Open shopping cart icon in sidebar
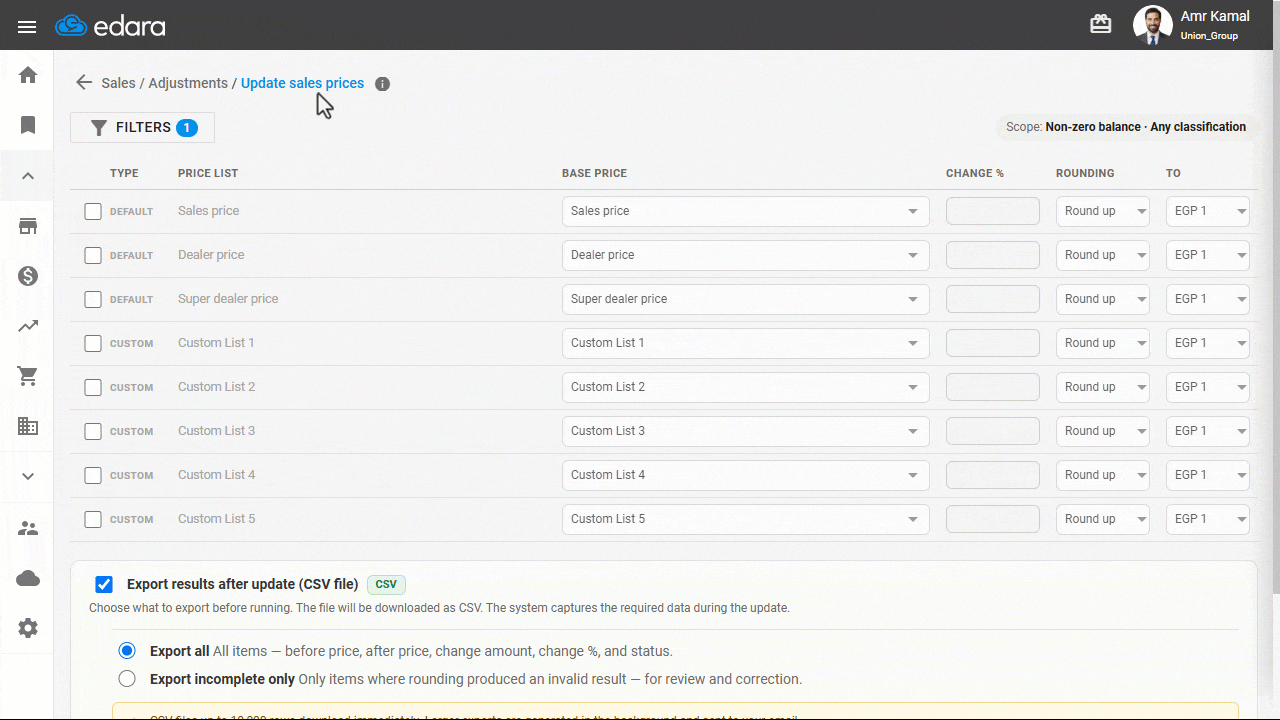This screenshot has height=720, width=1280. [x=28, y=376]
